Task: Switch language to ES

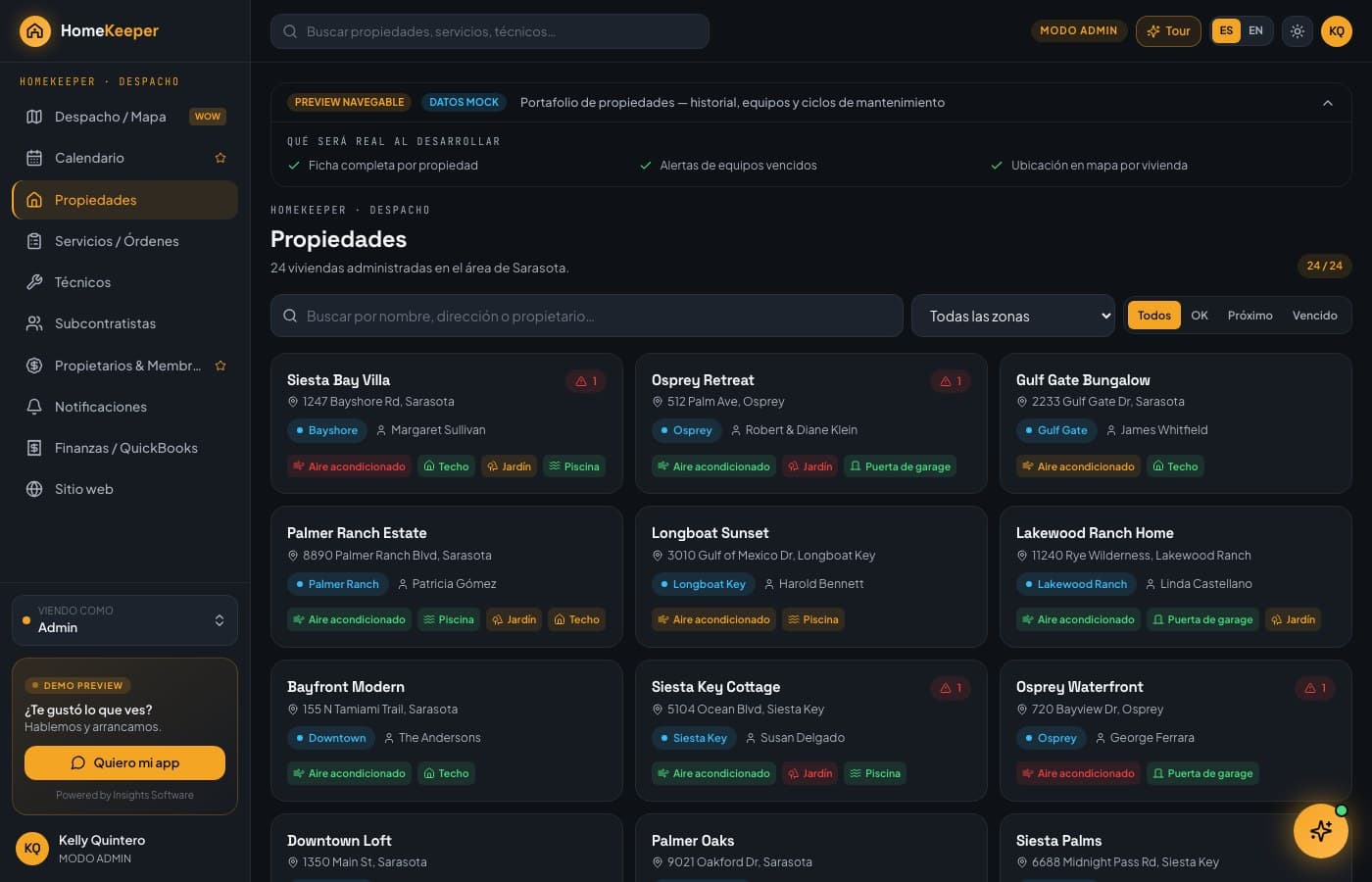Action: [1226, 30]
